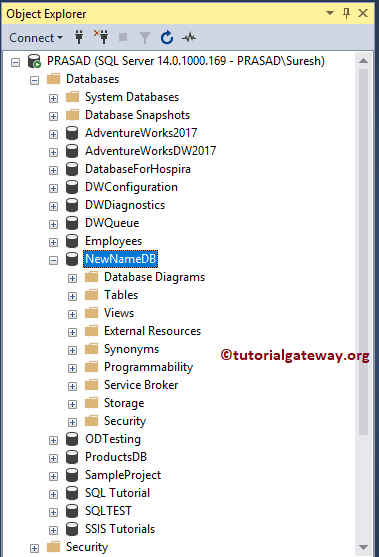Close the Object Explorer panel
The image size is (379, 557).
[363, 13]
